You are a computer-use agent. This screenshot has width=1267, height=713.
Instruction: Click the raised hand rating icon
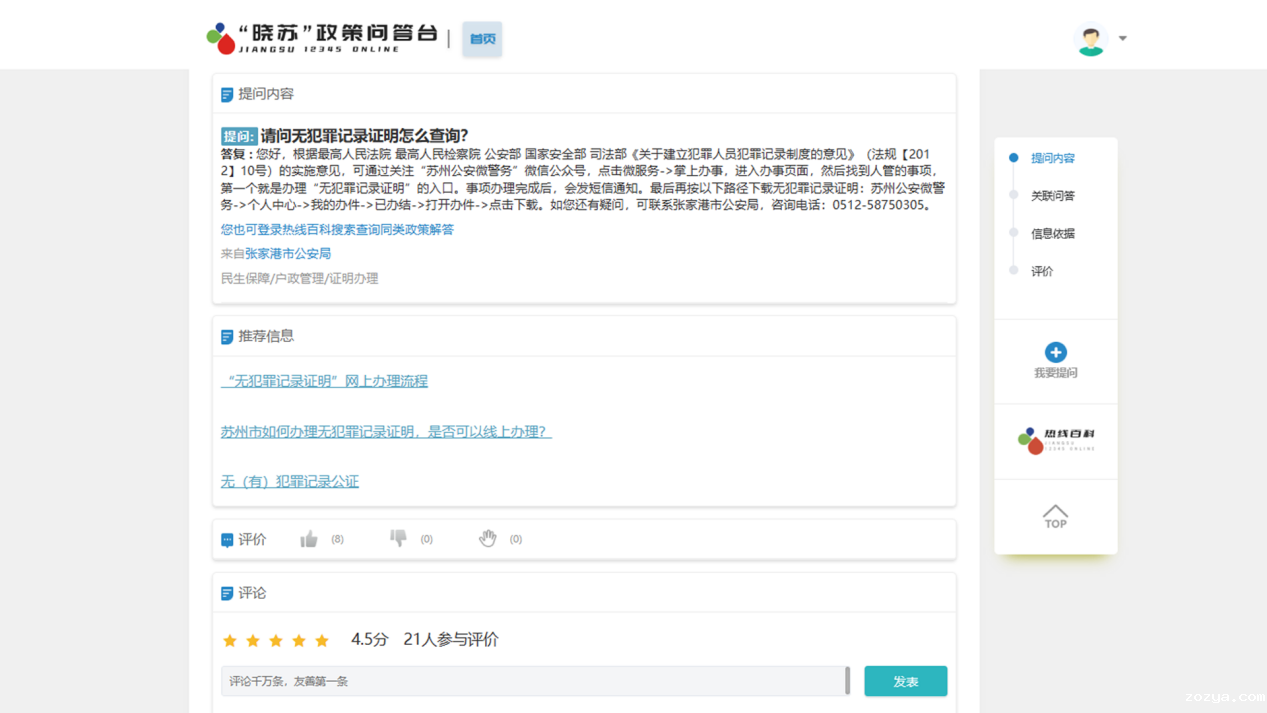[487, 538]
